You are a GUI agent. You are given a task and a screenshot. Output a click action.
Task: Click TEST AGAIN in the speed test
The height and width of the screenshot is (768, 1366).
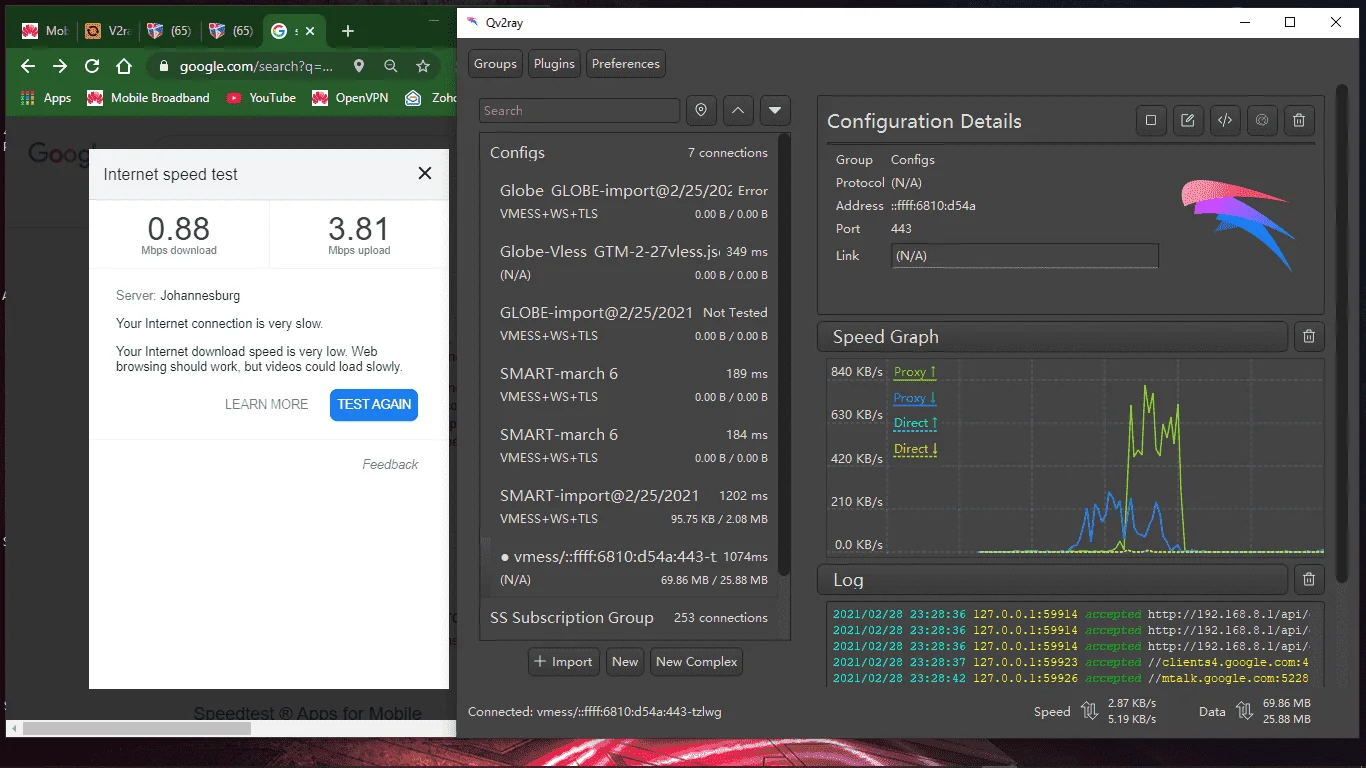(x=374, y=404)
